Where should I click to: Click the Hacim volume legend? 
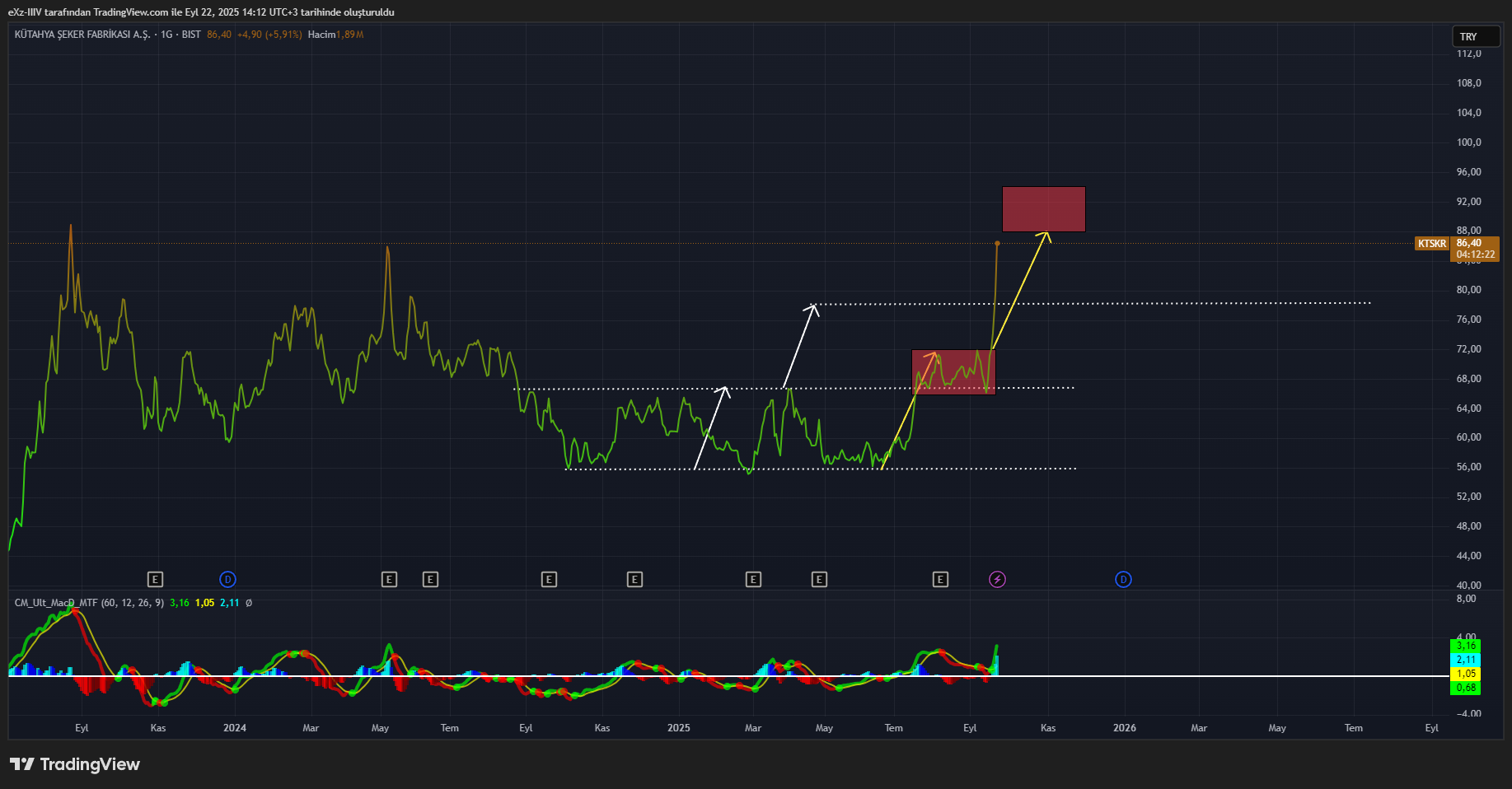335,35
